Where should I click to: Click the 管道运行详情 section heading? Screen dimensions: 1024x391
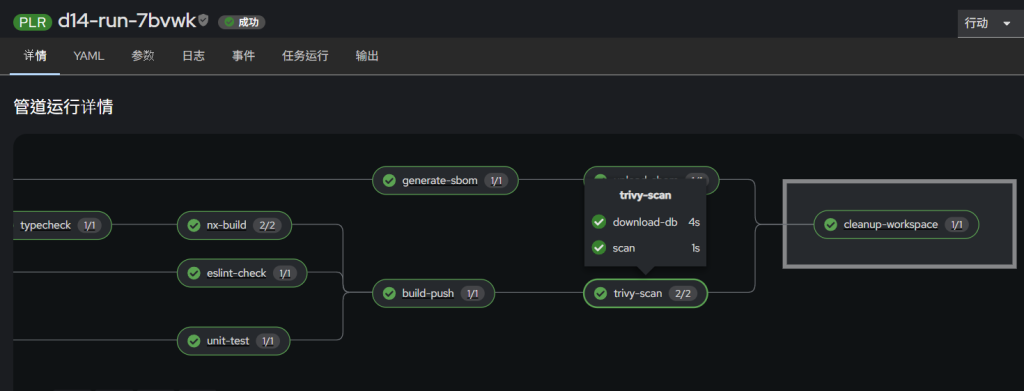point(63,107)
